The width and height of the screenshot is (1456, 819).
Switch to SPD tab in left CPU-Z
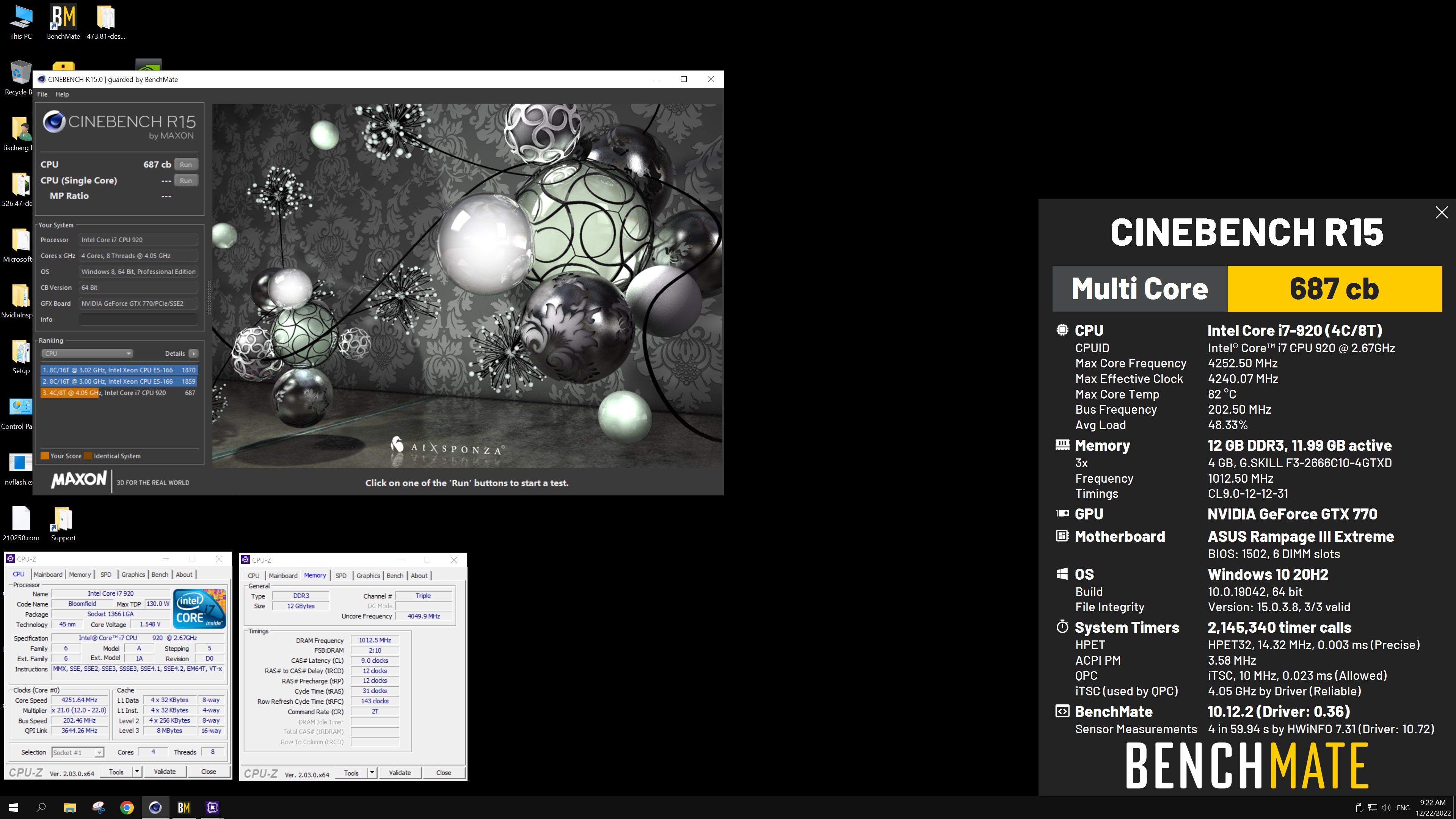tap(106, 575)
